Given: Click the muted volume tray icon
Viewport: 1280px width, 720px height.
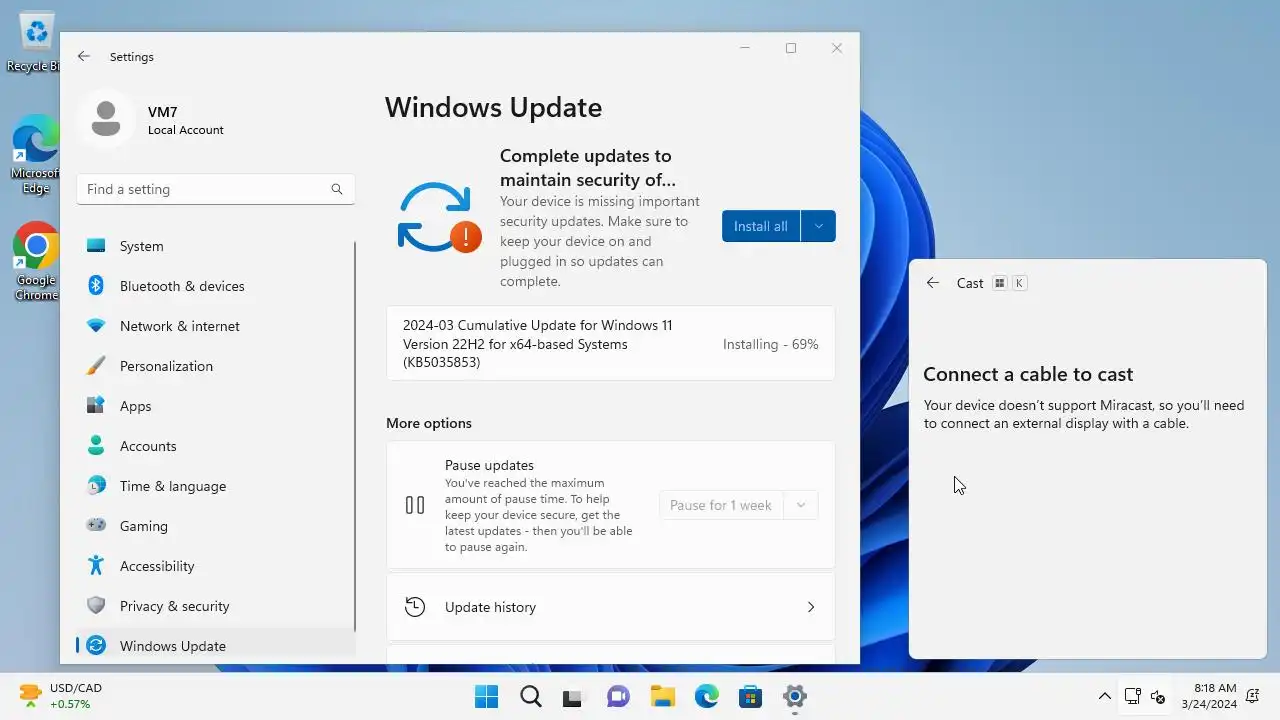Looking at the screenshot, I should click(1159, 696).
